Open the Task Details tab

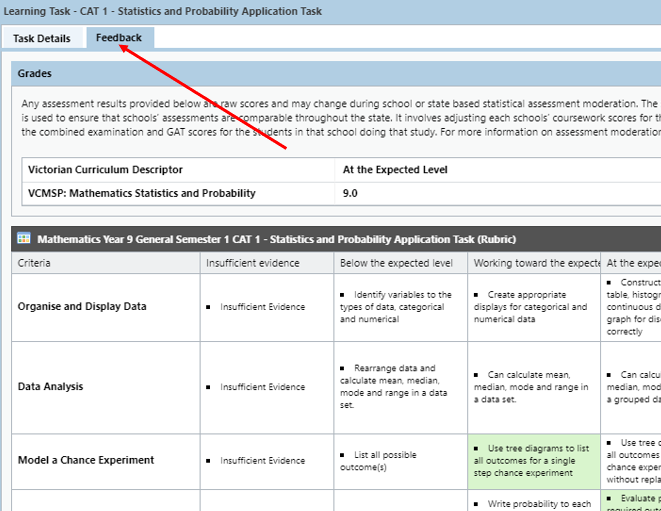coord(42,38)
